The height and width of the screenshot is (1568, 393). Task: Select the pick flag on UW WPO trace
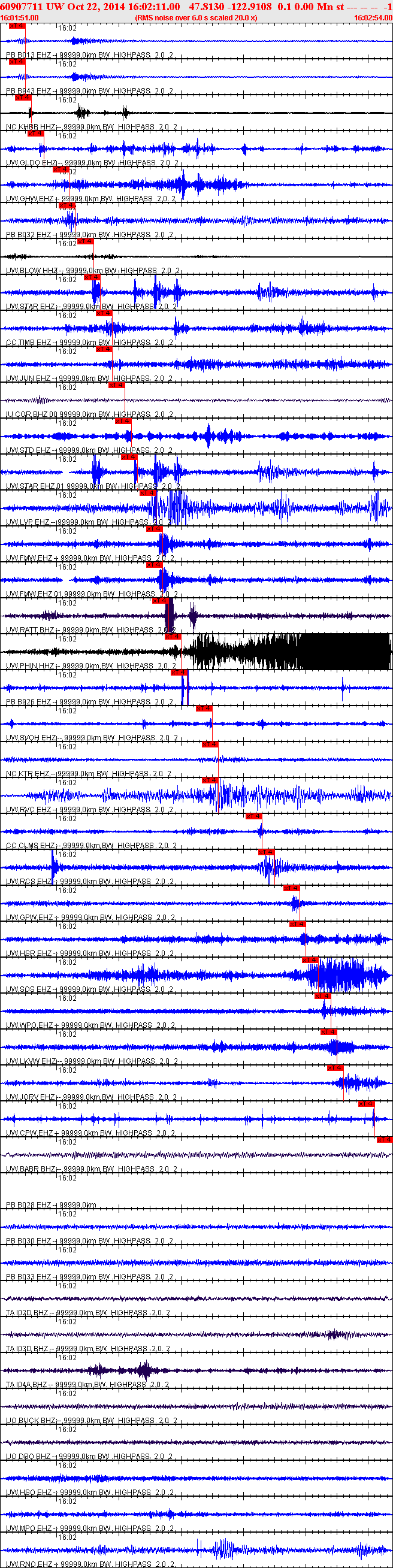(x=323, y=995)
